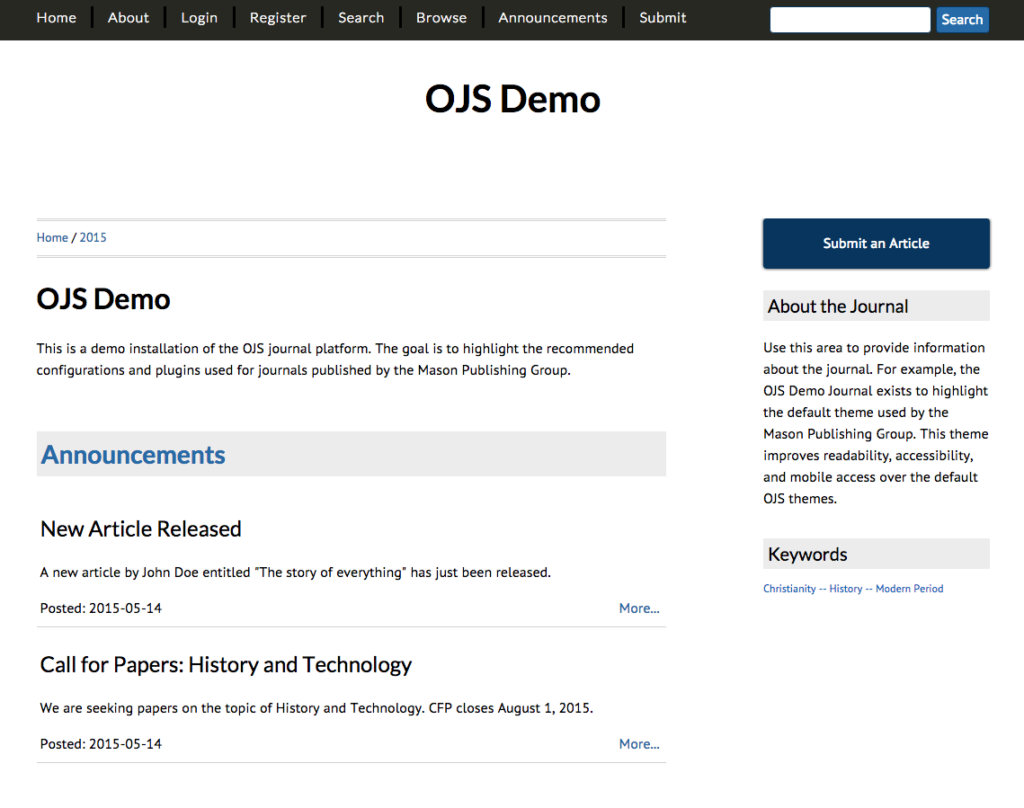Click the OJS Demo journal title
The image size is (1024, 808).
click(512, 98)
